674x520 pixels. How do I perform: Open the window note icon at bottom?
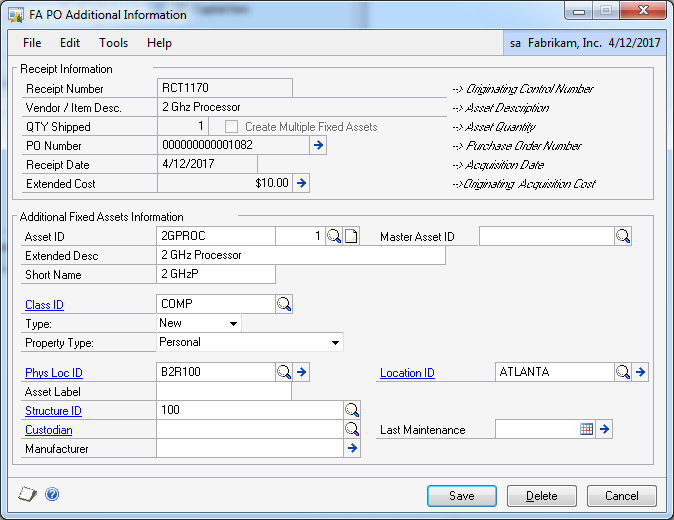coord(28,494)
